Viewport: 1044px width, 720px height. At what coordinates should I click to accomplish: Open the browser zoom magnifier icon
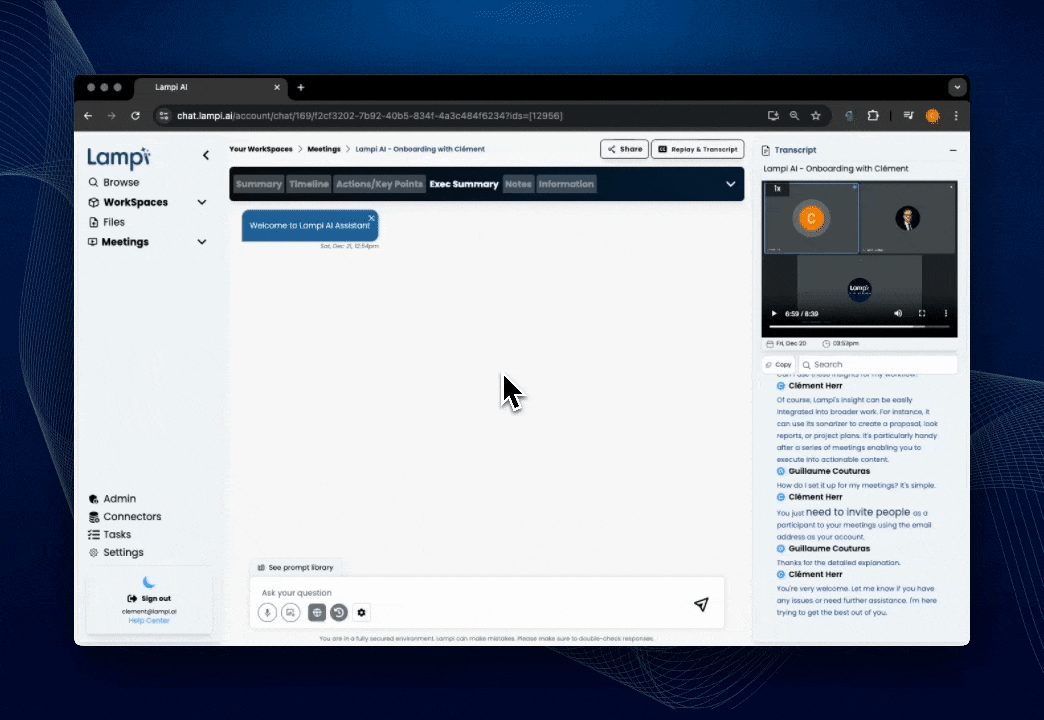(x=794, y=116)
